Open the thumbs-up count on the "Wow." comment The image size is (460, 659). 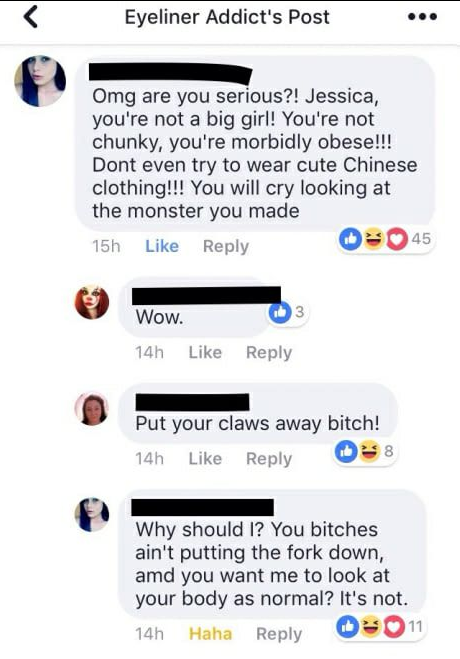289,312
